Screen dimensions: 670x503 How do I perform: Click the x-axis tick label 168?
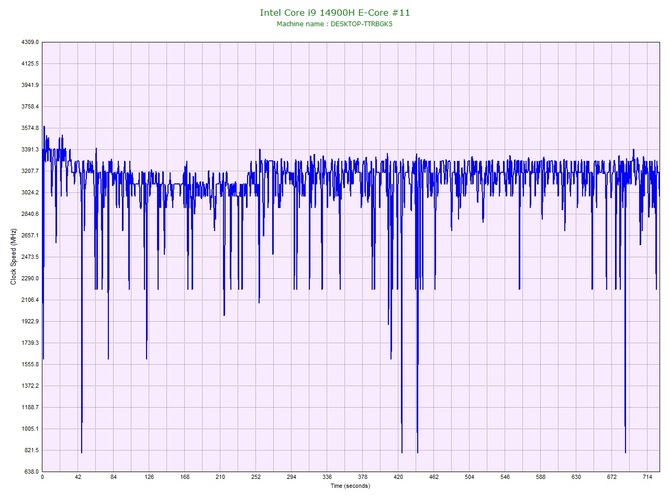185,477
